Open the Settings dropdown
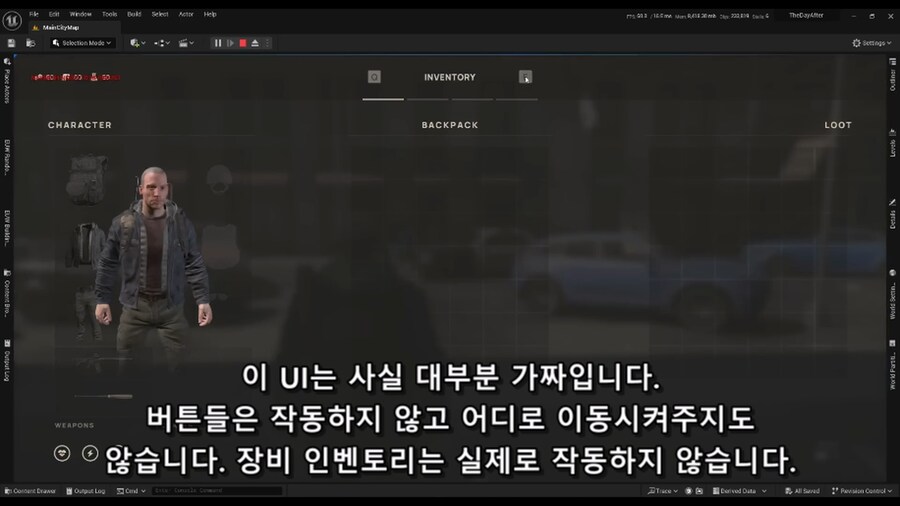Image resolution: width=900 pixels, height=506 pixels. [x=871, y=43]
